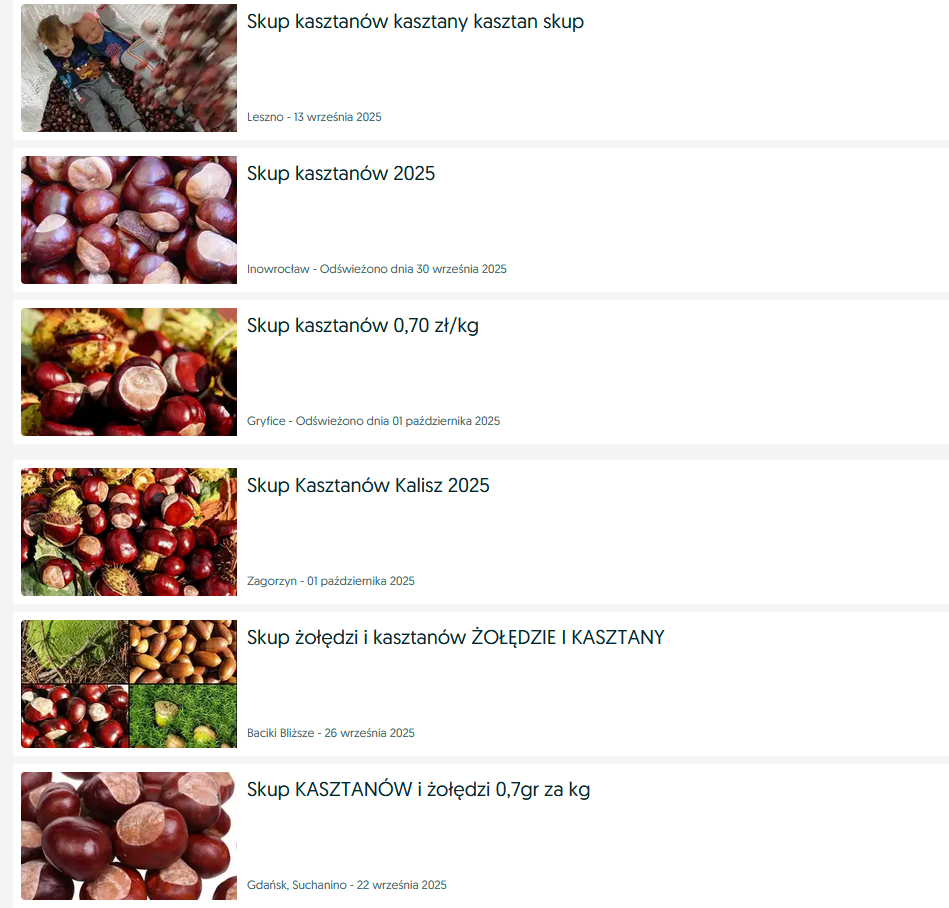
Task: Open the children with chestnuts thumbnail
Action: [x=129, y=68]
